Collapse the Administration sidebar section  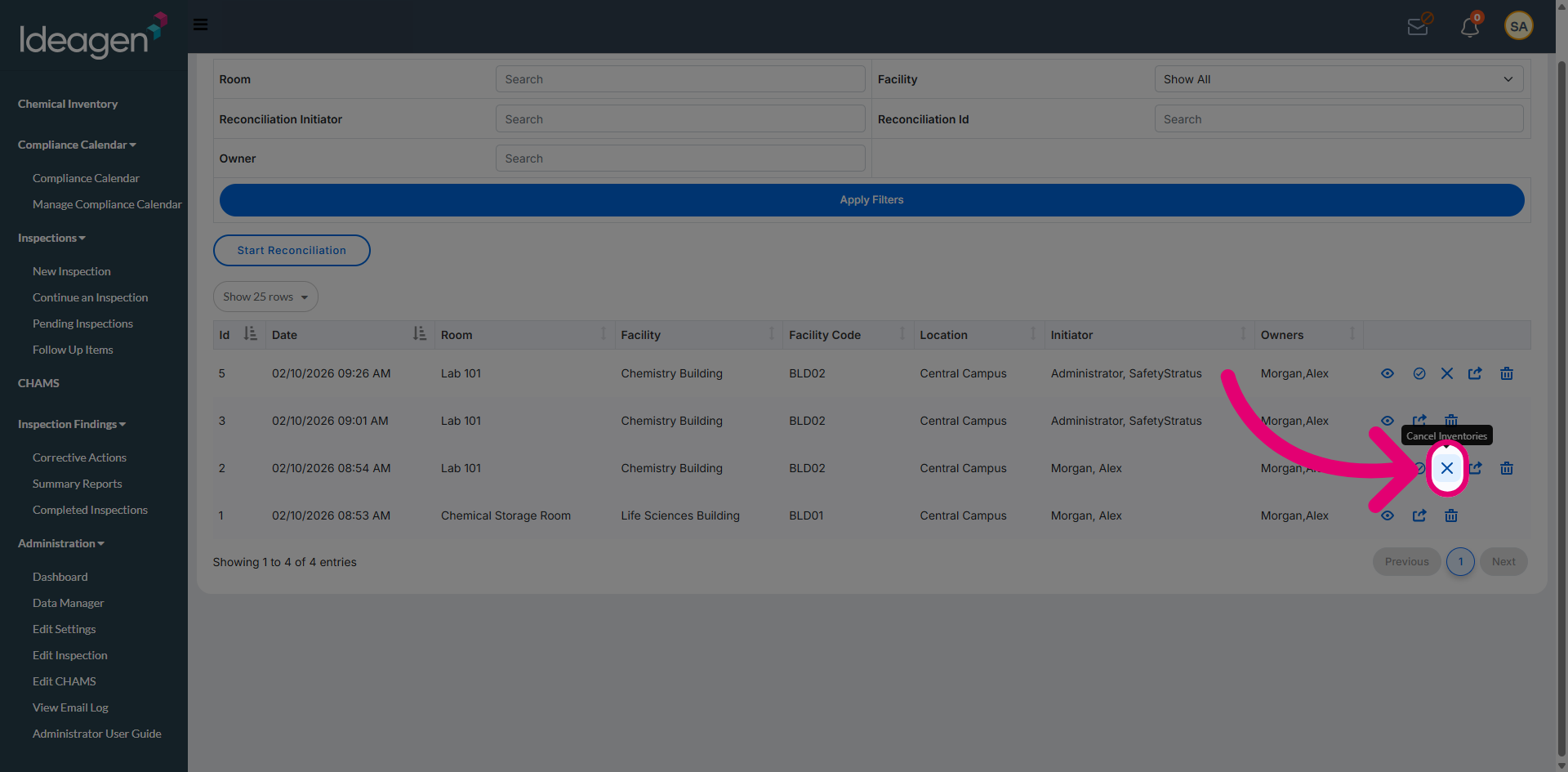pos(61,543)
